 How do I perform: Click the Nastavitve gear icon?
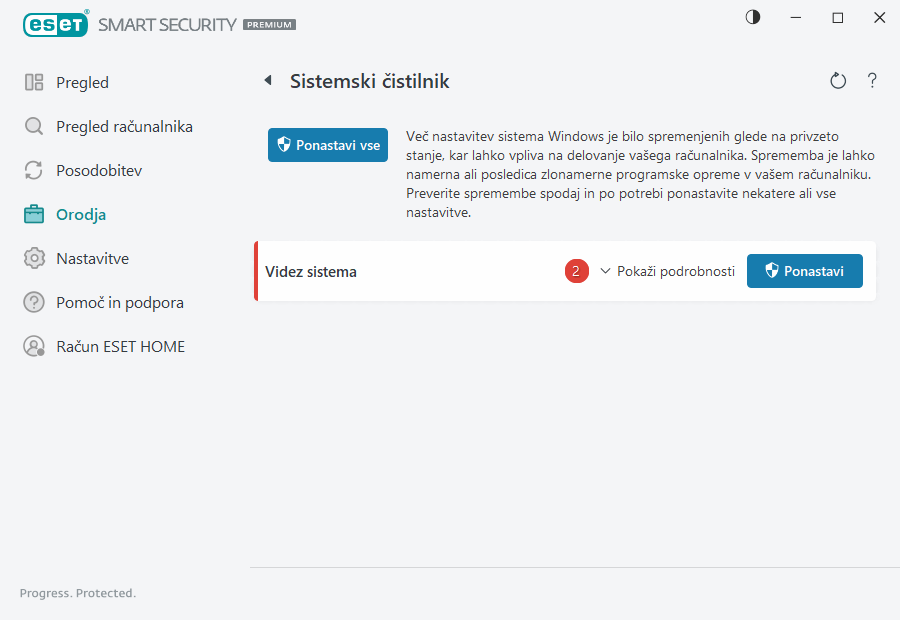[x=34, y=259]
